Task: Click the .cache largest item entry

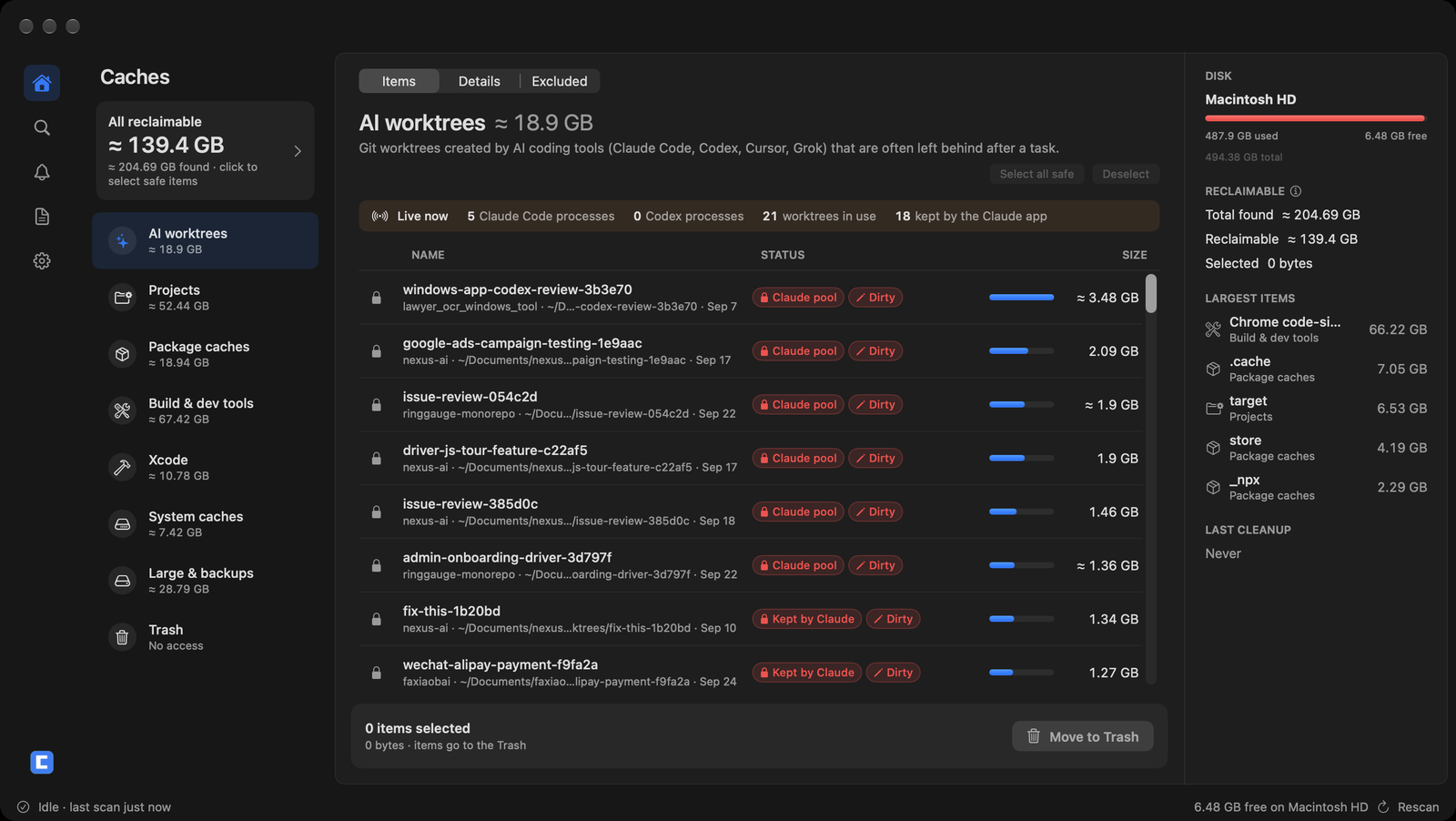Action: 1316,369
